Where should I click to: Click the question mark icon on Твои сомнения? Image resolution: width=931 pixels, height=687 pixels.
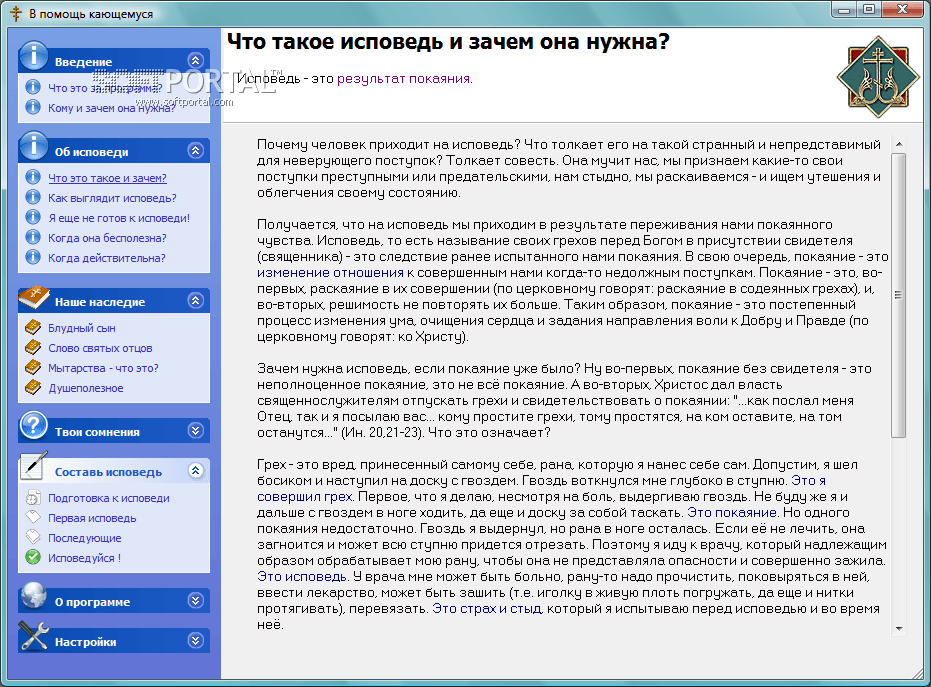pos(33,426)
